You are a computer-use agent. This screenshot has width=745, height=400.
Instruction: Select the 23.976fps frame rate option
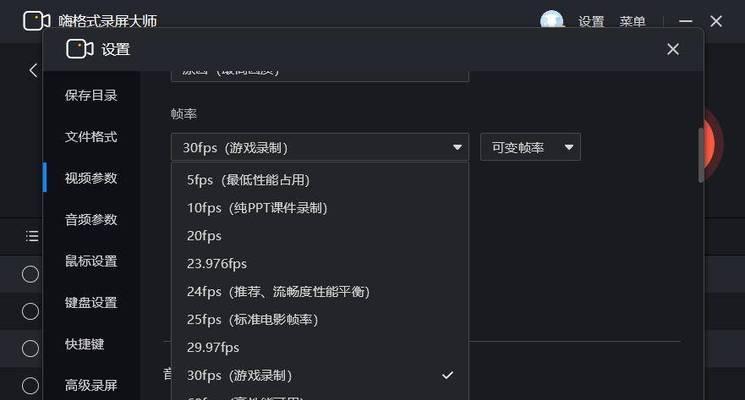click(320, 264)
